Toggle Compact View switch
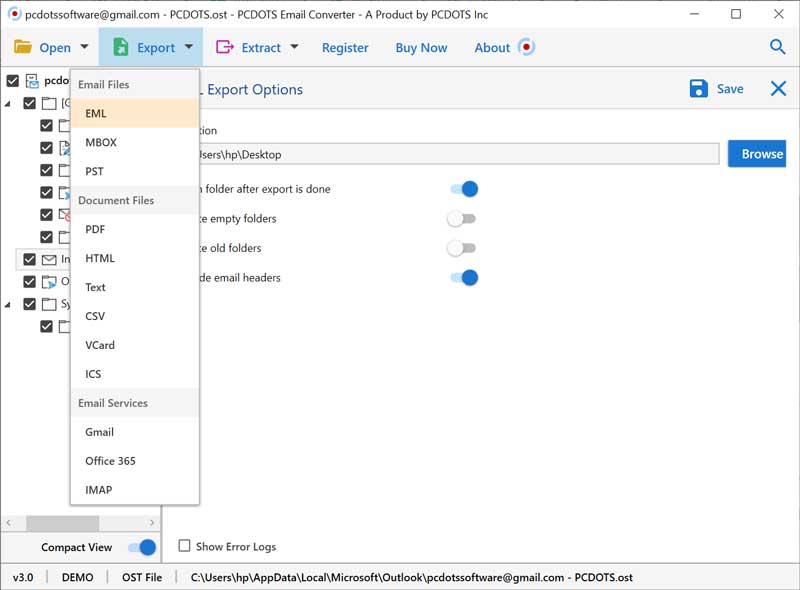The height and width of the screenshot is (590, 800). [x=142, y=547]
